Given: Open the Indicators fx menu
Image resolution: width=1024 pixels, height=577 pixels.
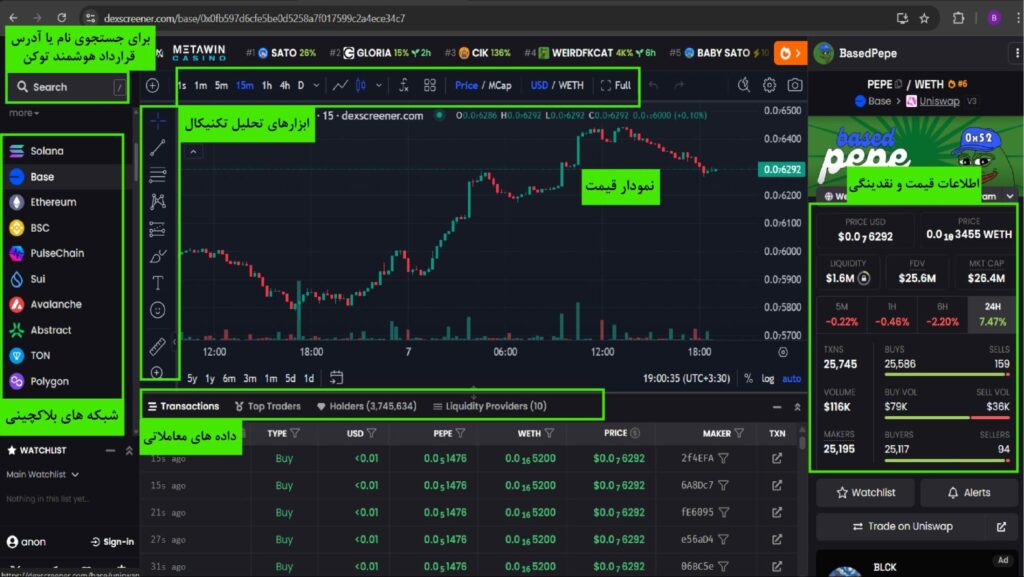Looking at the screenshot, I should [x=404, y=85].
